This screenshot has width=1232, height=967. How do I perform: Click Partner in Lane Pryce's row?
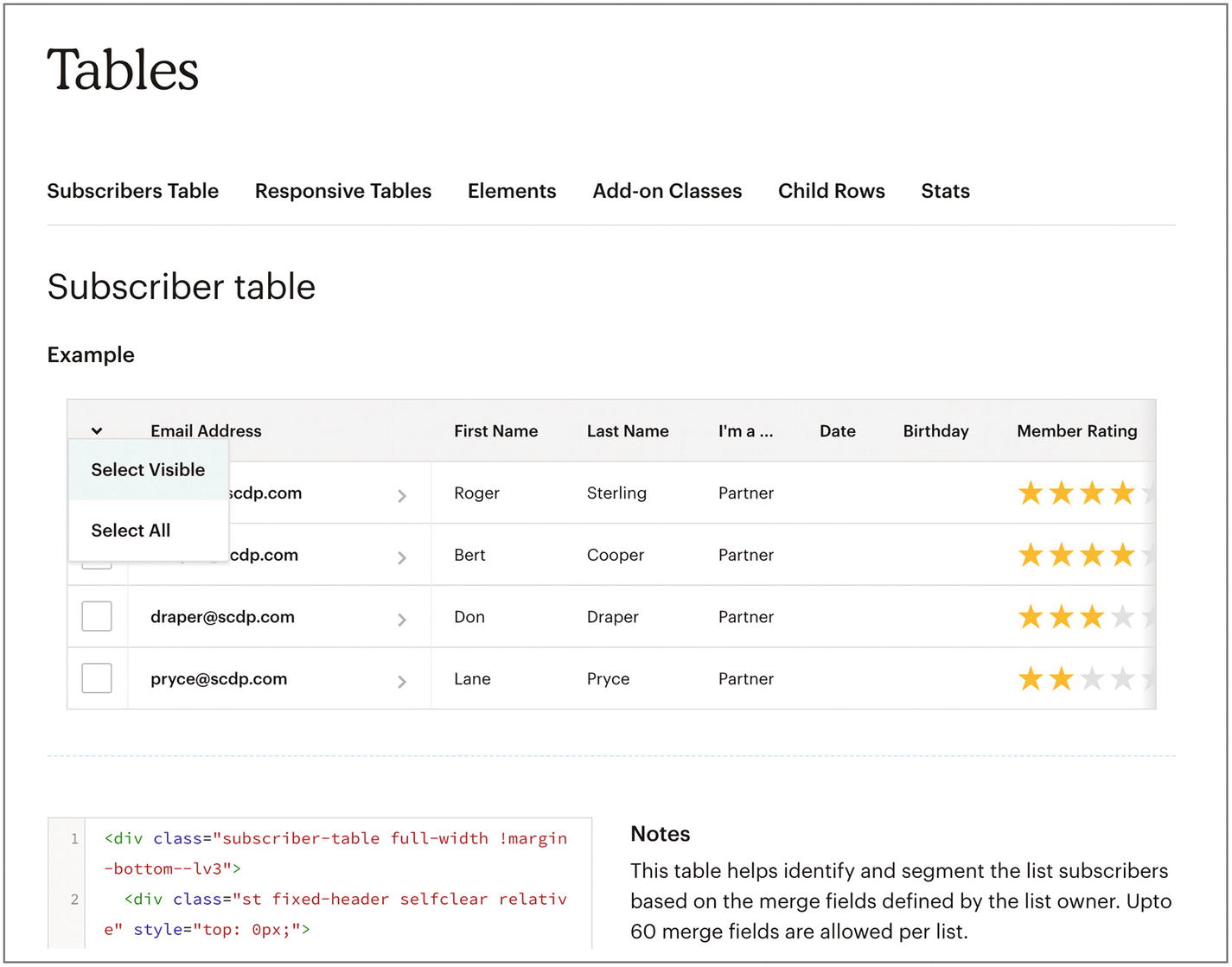coord(745,678)
